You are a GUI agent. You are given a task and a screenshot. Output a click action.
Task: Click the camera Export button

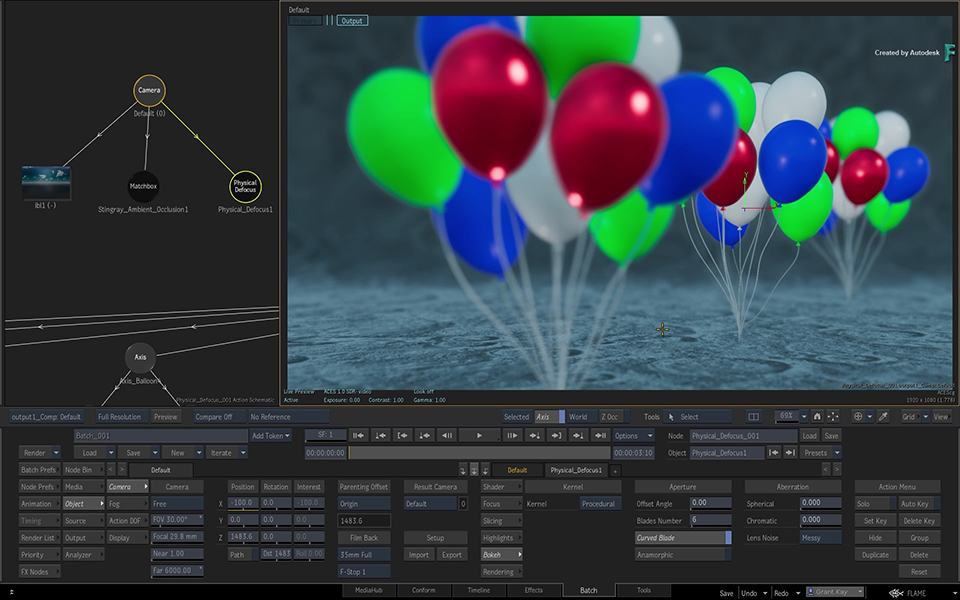pyautogui.click(x=452, y=554)
